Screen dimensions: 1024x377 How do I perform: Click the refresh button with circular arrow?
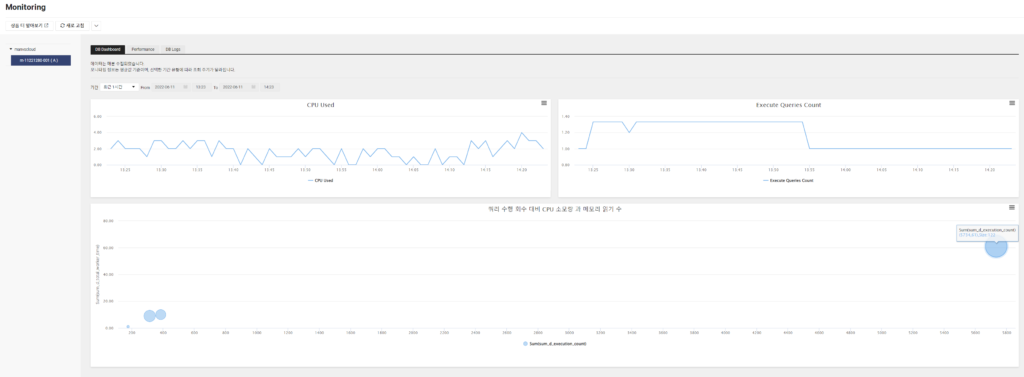click(x=72, y=25)
